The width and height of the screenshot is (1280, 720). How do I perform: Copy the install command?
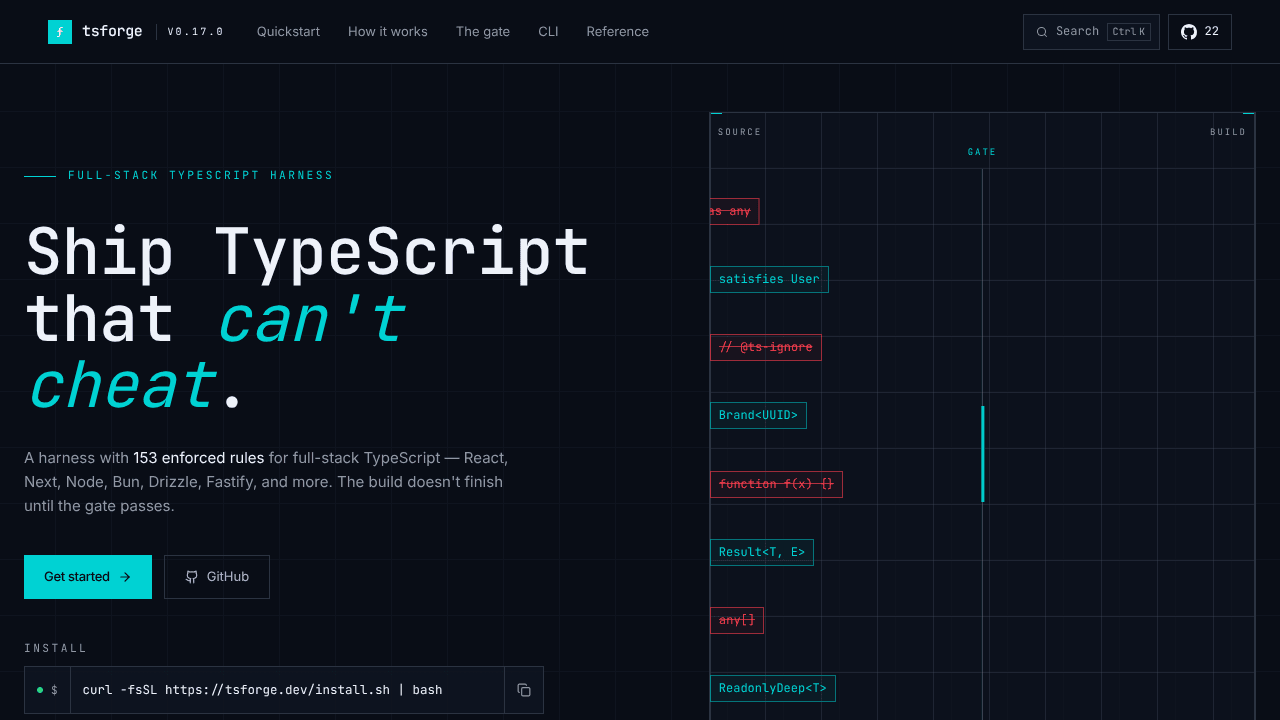click(x=524, y=690)
